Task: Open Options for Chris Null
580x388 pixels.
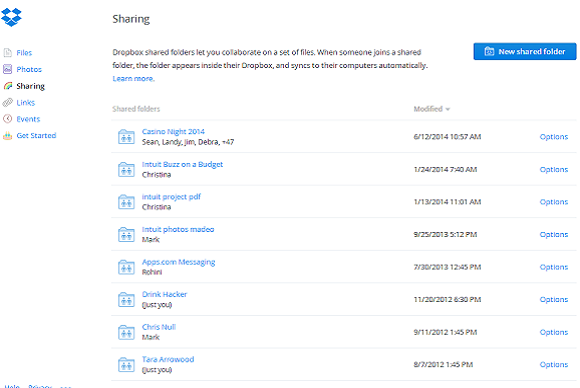Action: pos(553,332)
